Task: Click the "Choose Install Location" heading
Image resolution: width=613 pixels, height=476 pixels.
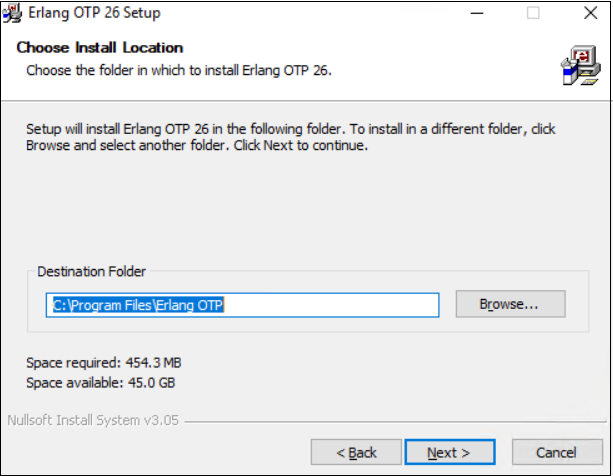Action: pos(100,48)
